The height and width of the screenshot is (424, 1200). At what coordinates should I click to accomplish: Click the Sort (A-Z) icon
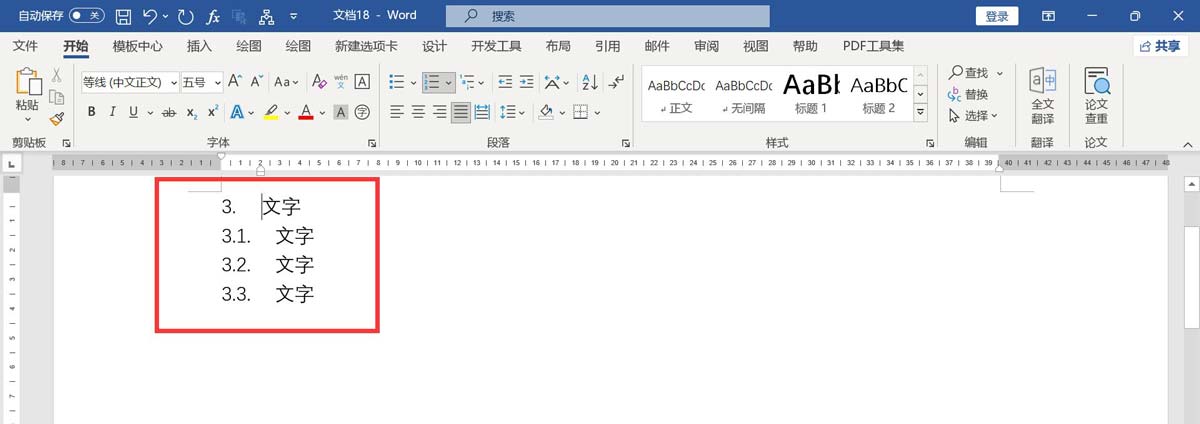click(x=590, y=82)
